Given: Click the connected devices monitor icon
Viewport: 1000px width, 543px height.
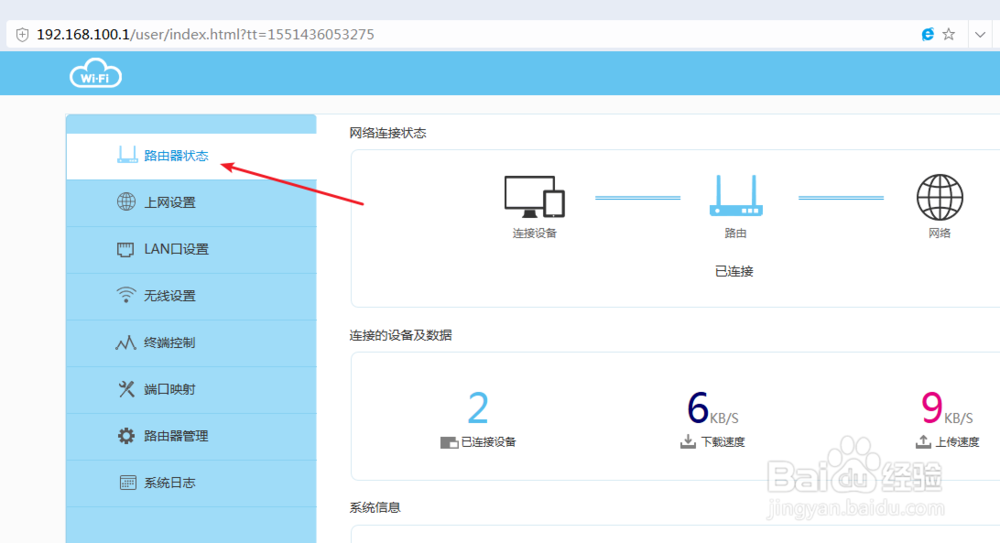Looking at the screenshot, I should pos(534,197).
